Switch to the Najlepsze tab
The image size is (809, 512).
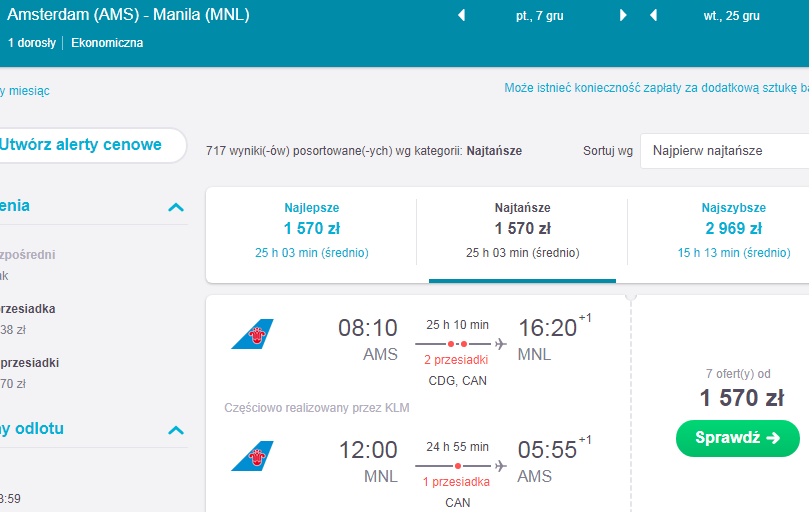point(312,230)
